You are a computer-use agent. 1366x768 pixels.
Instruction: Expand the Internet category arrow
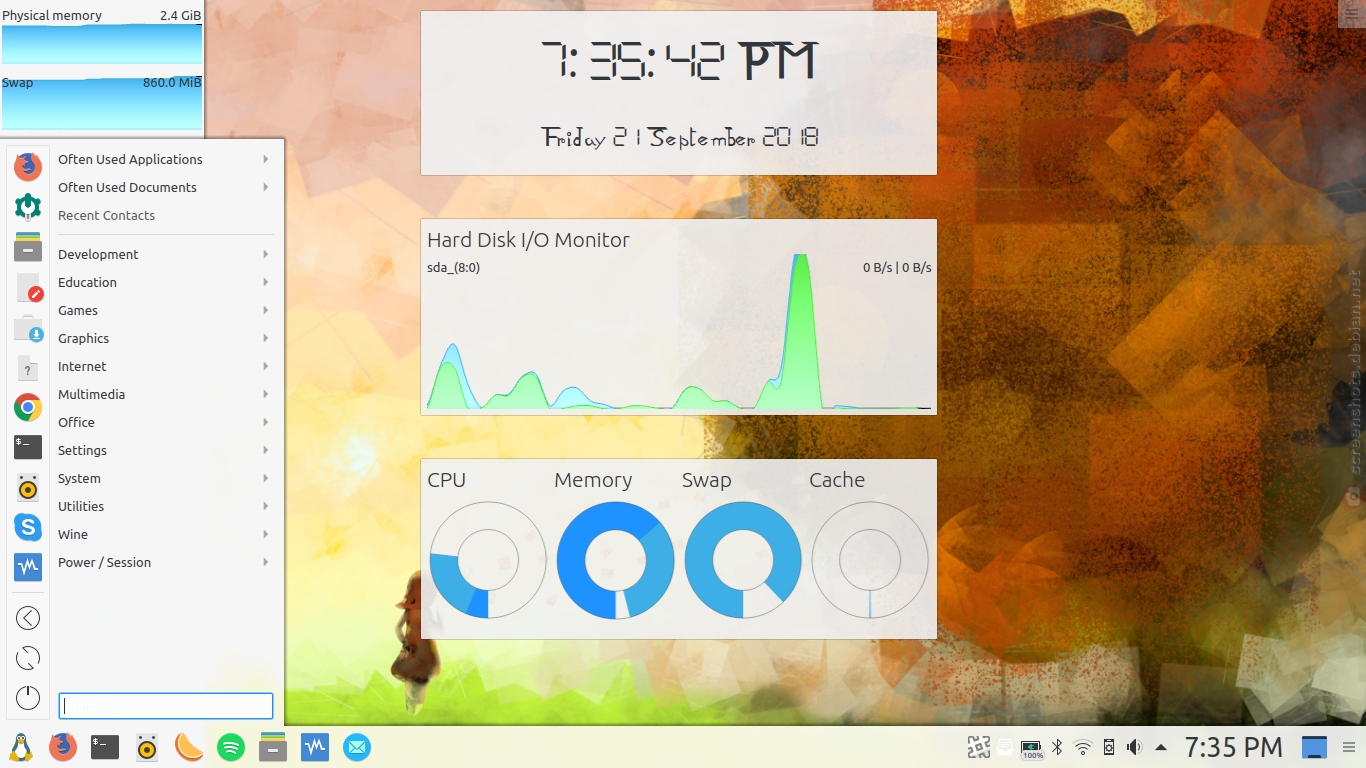266,366
